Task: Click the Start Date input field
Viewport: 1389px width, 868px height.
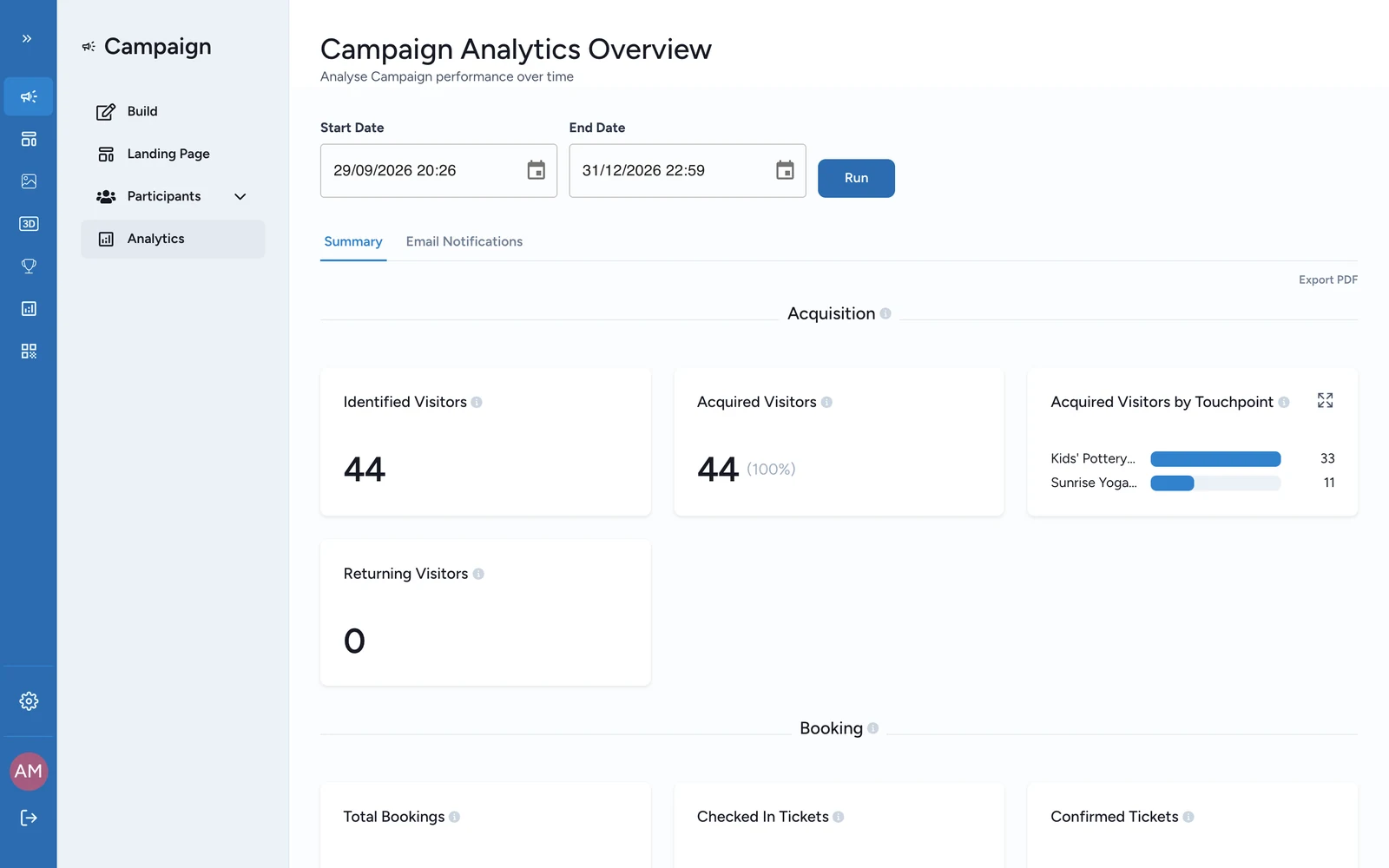Action: coord(438,170)
